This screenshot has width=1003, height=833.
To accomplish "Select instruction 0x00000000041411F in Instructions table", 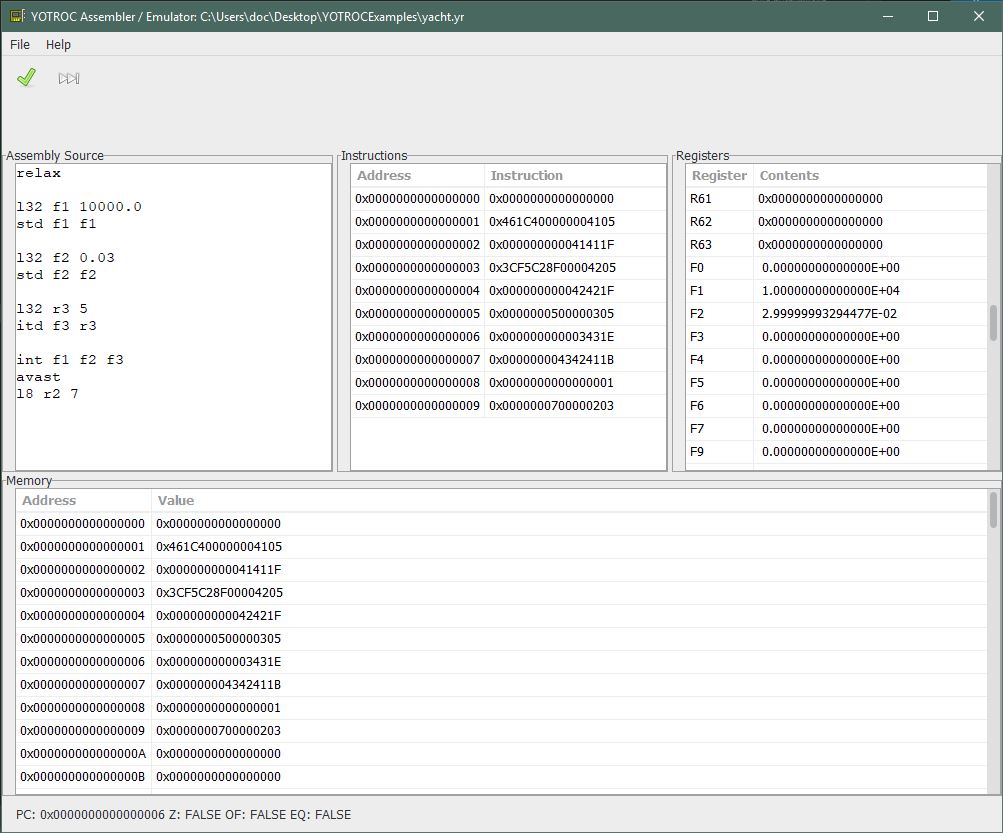I will (551, 244).
